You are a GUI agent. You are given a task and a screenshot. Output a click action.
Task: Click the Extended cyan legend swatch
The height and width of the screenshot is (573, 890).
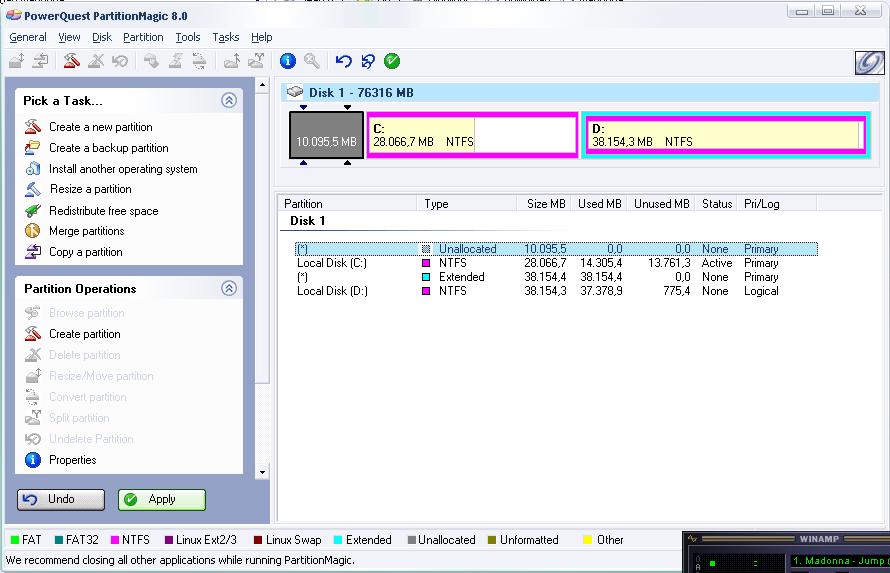click(x=338, y=540)
